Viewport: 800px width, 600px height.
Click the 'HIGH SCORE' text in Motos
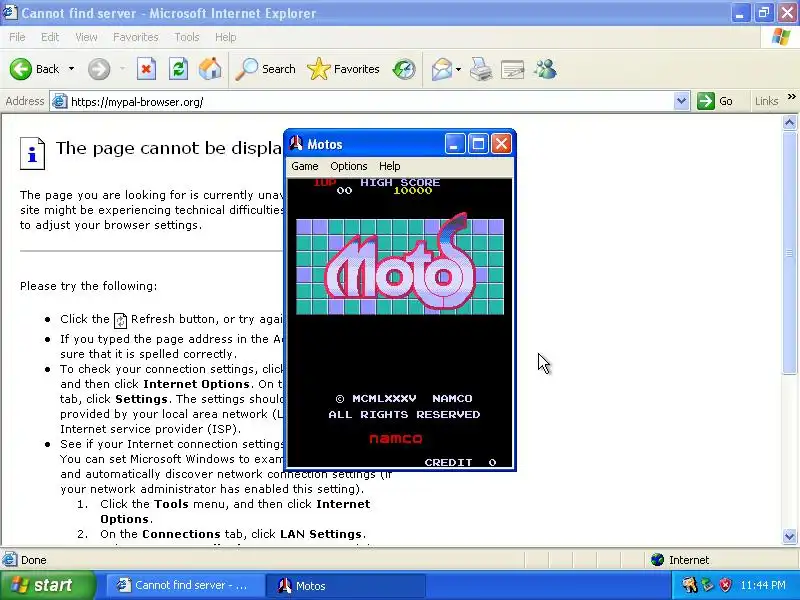point(400,182)
